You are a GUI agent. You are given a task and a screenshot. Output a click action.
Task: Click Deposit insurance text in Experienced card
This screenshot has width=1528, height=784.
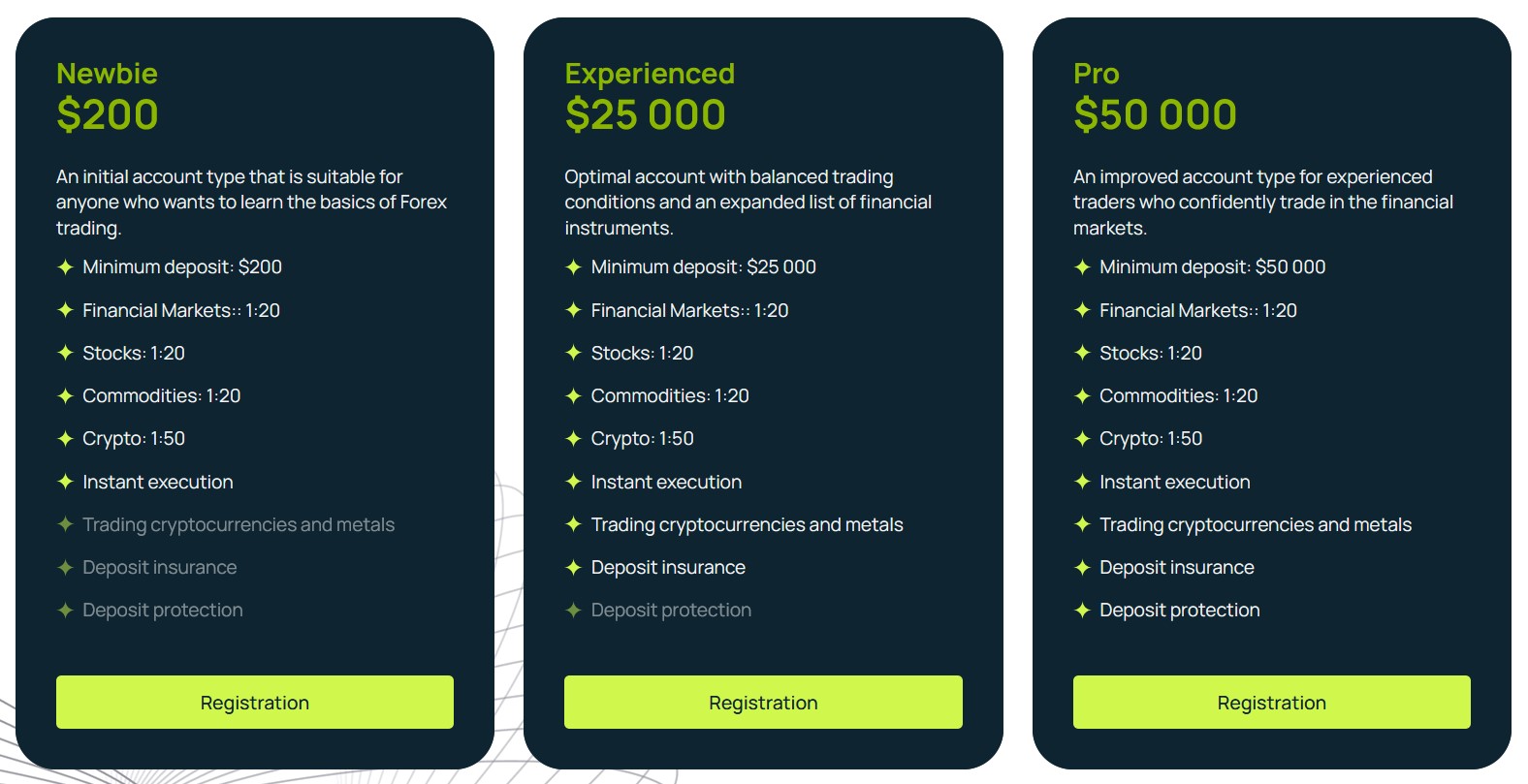(668, 567)
